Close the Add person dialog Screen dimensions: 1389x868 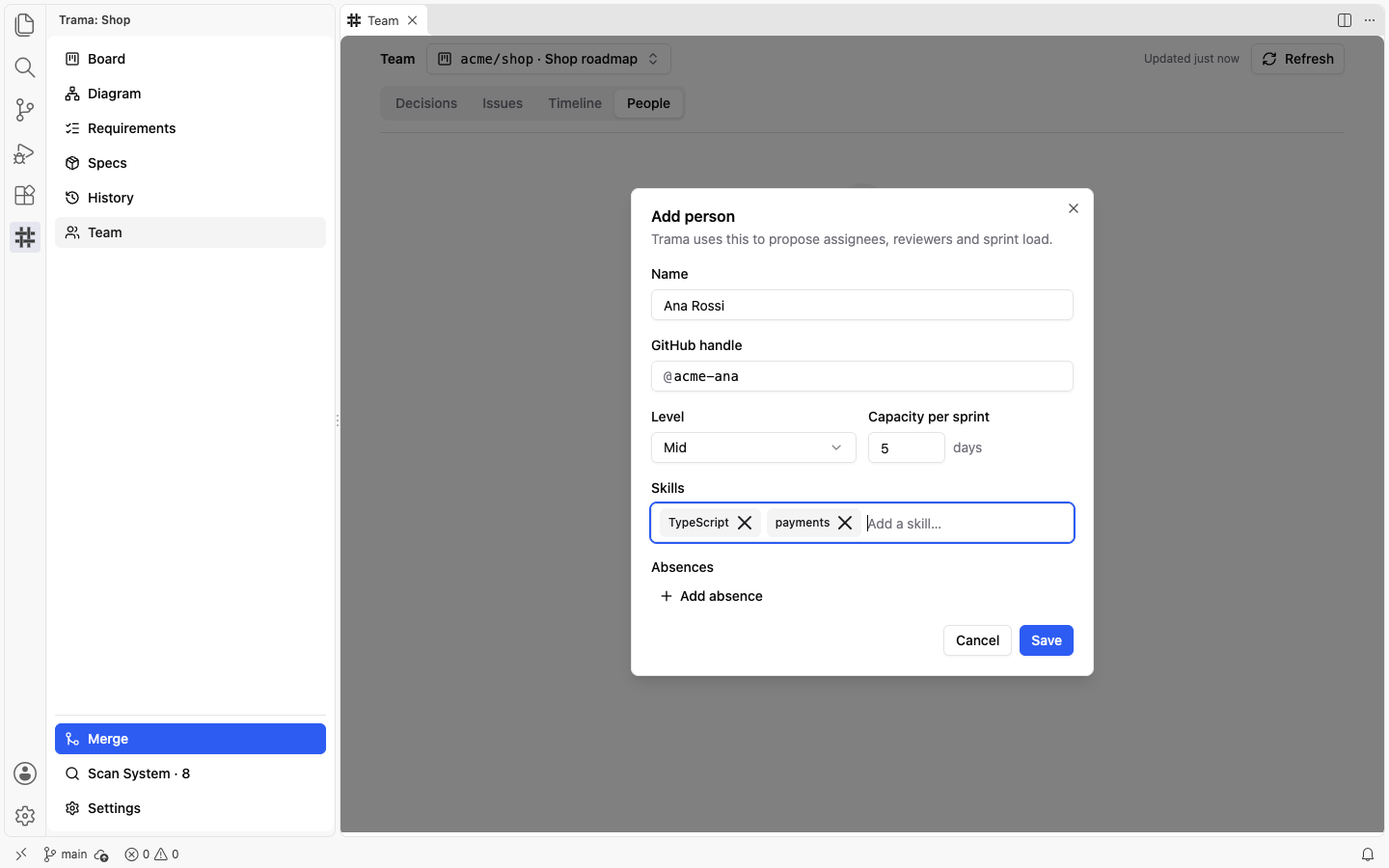[1074, 208]
